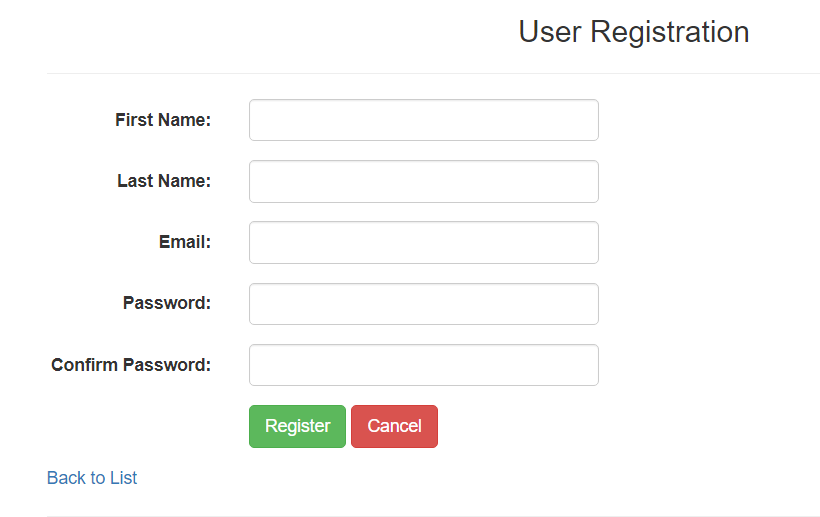The width and height of the screenshot is (820, 517).
Task: Abort registration with the Cancel button
Action: (394, 426)
